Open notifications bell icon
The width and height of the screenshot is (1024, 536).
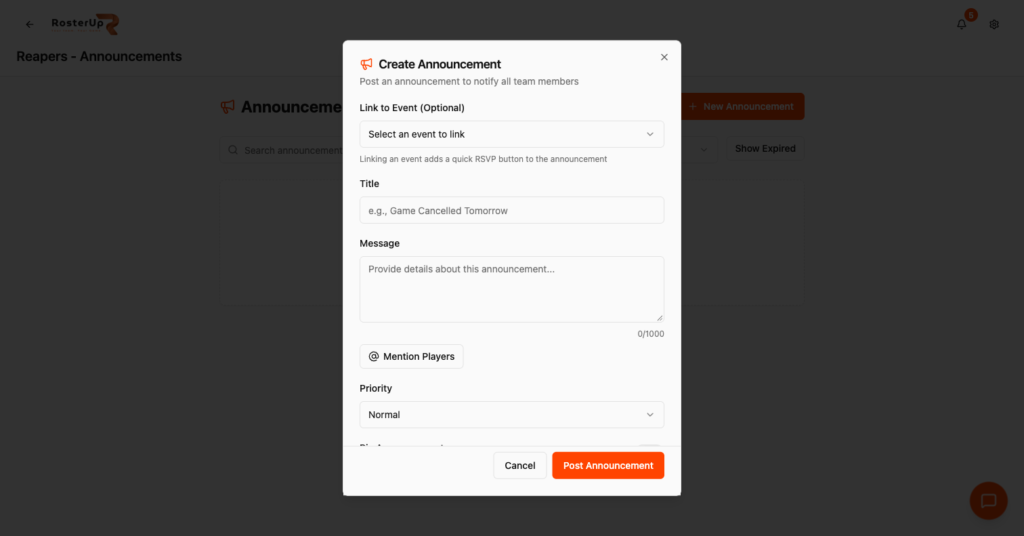pyautogui.click(x=961, y=25)
